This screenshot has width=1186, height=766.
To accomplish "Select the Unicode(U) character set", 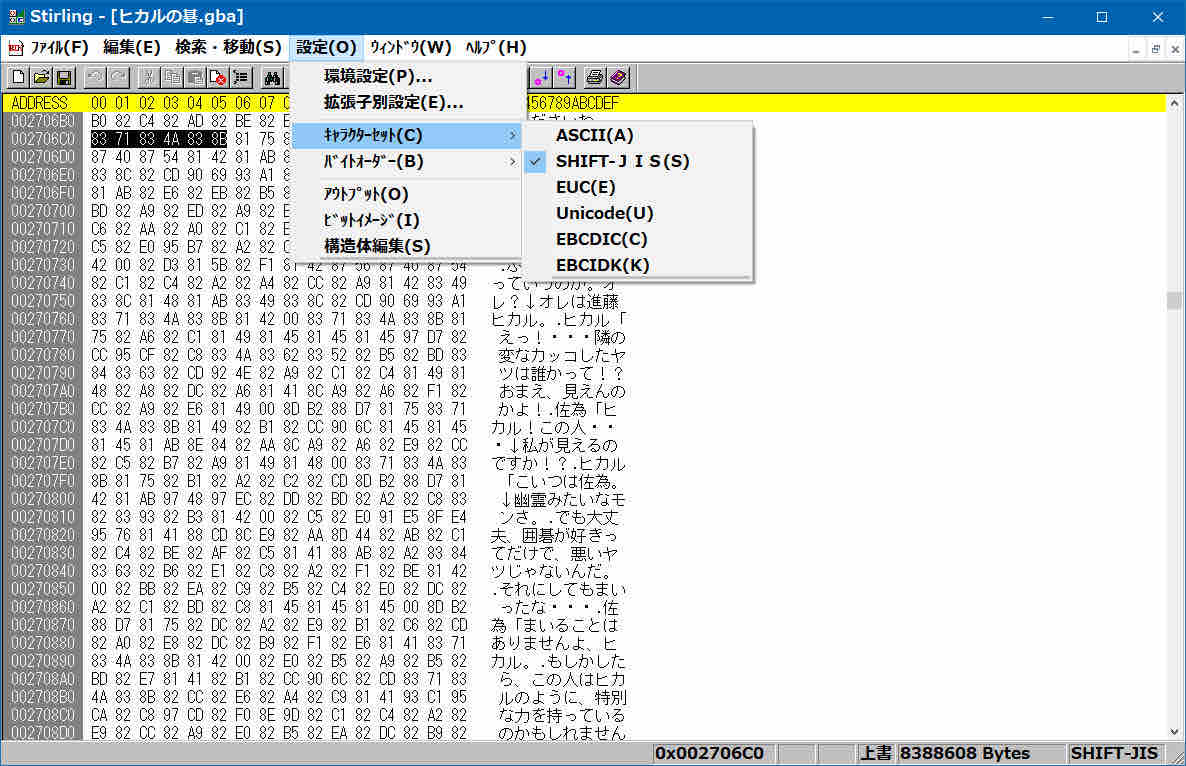I will coord(637,213).
